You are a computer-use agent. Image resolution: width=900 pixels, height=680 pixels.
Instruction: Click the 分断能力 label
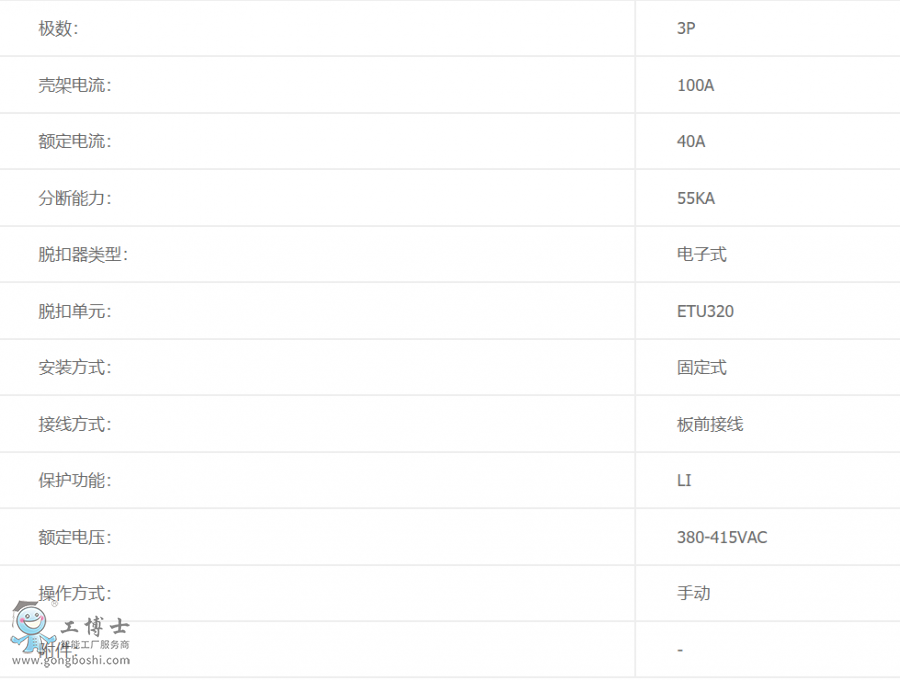[x=75, y=198]
